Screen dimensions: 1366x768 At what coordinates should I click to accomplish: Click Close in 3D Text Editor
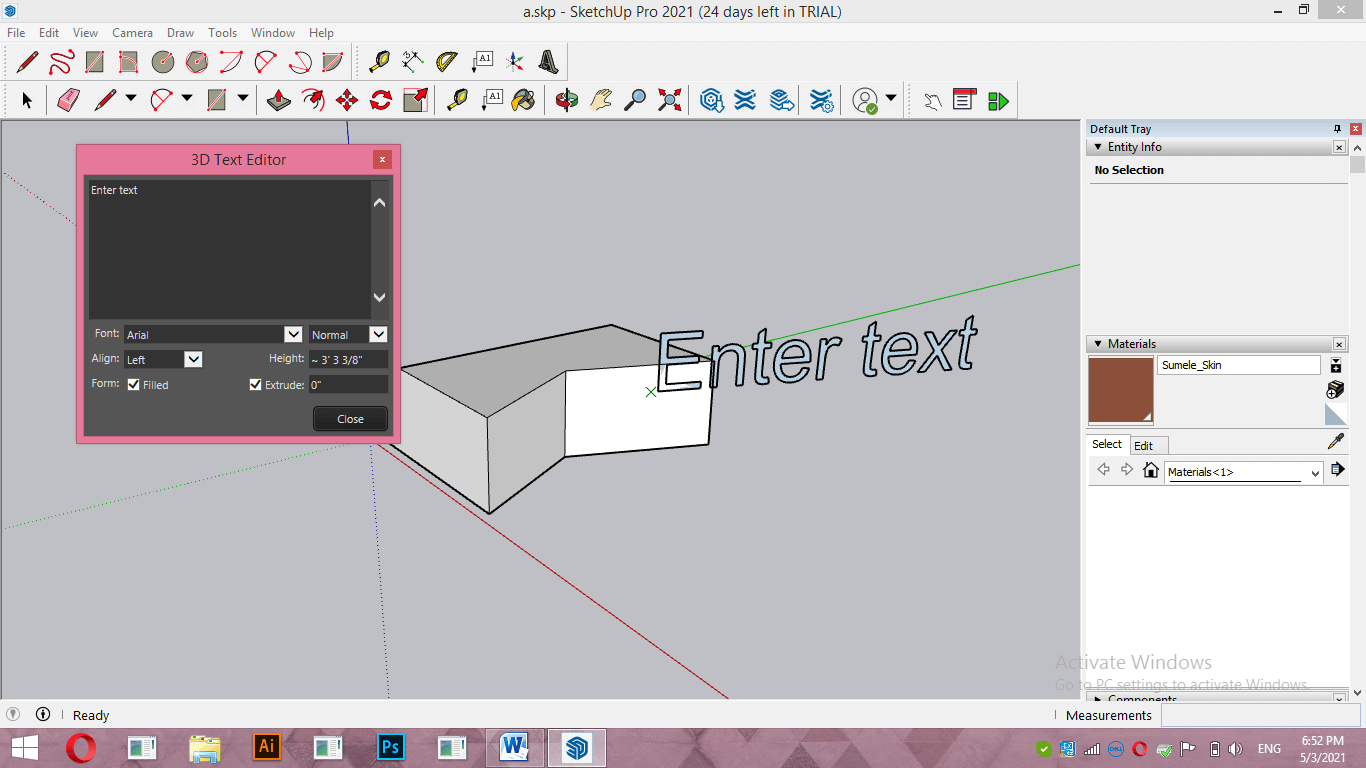[350, 419]
